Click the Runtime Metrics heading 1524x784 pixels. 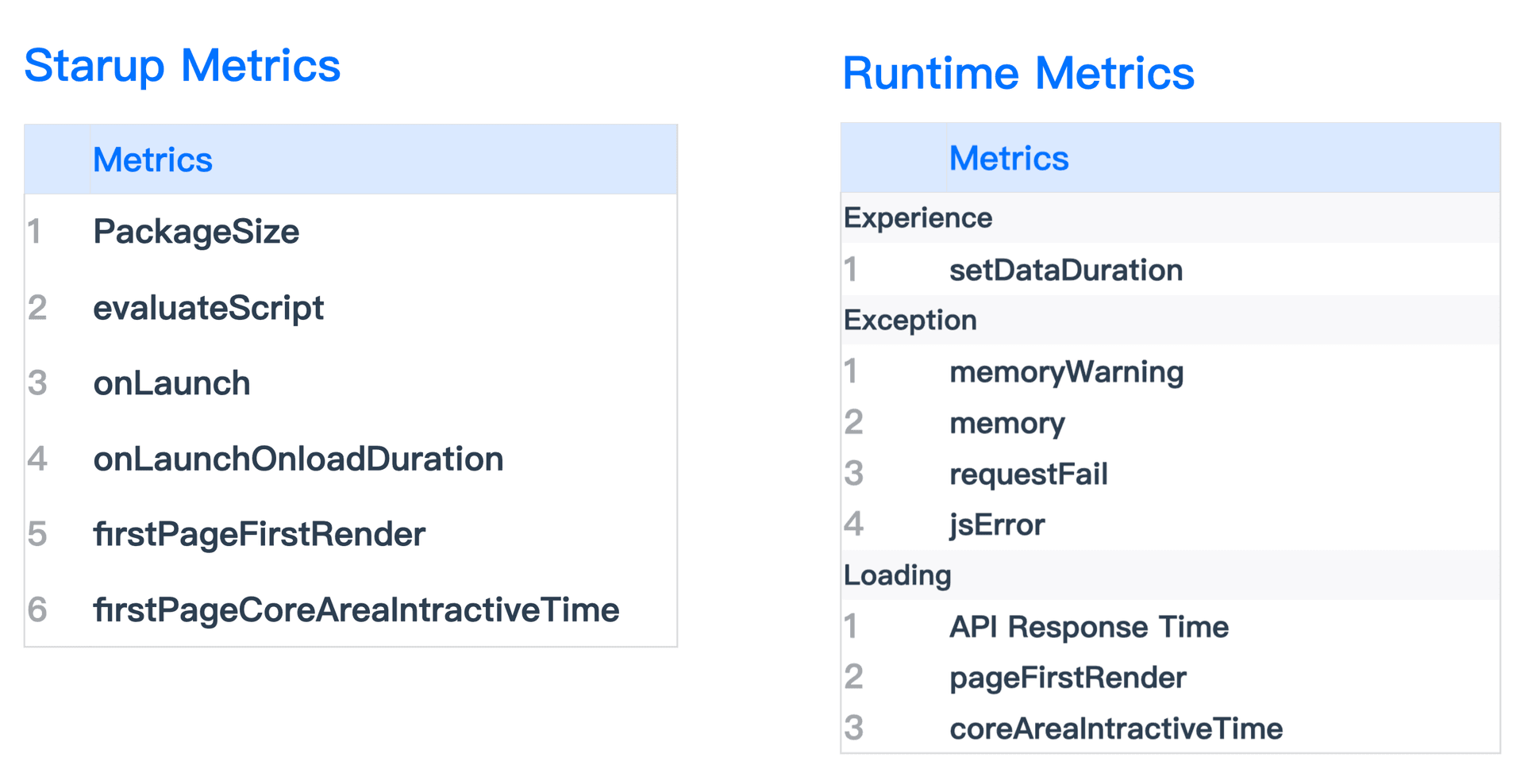tap(1018, 74)
